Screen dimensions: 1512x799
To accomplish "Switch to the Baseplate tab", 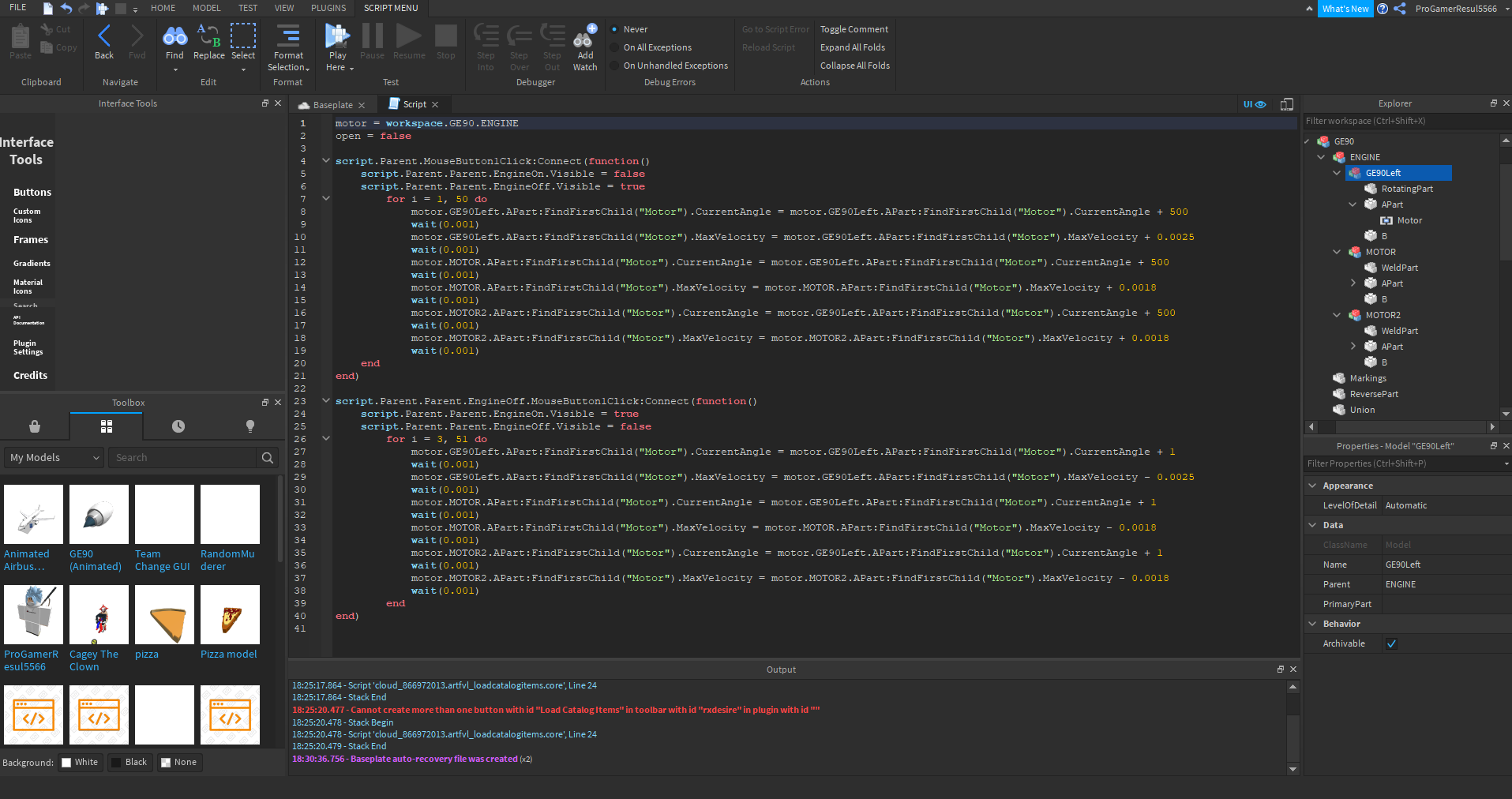I will [332, 105].
